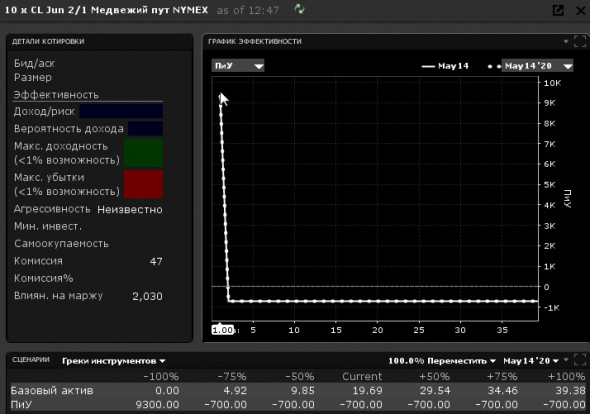Open the 100.0% Переместить dropdown
The height and width of the screenshot is (414, 590).
coord(442,361)
